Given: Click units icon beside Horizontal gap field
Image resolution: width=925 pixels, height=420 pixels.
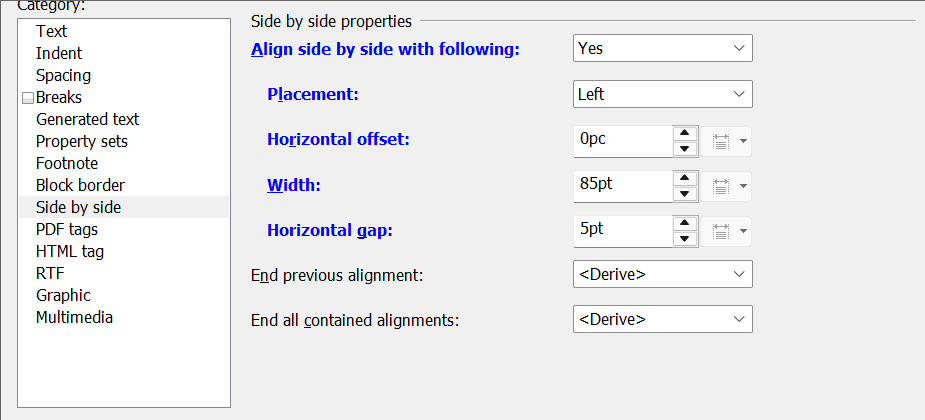Looking at the screenshot, I should pyautogui.click(x=726, y=232).
